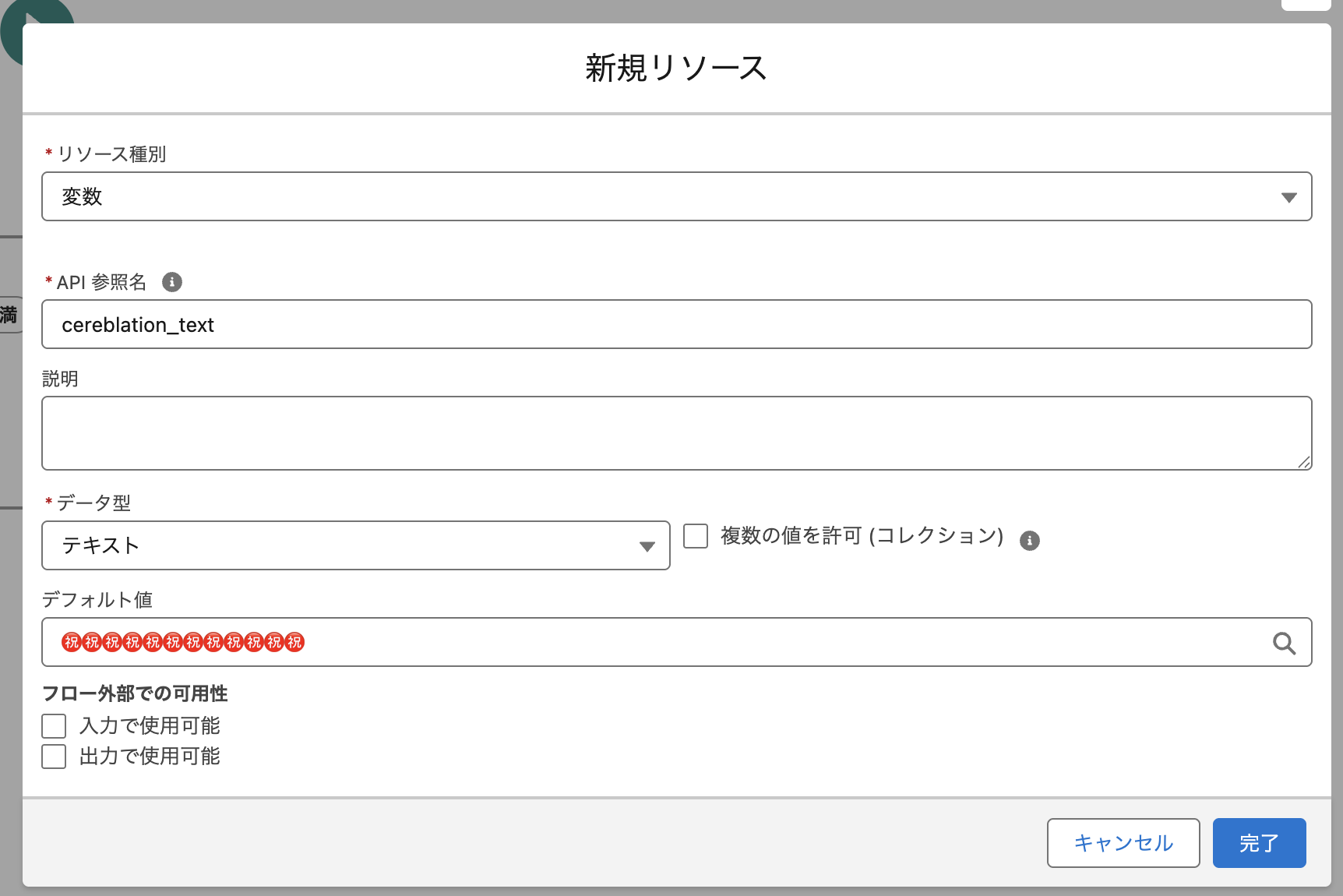Enable the 複数の値を許可 checkbox
Viewport: 1343px width, 896px height.
point(695,536)
